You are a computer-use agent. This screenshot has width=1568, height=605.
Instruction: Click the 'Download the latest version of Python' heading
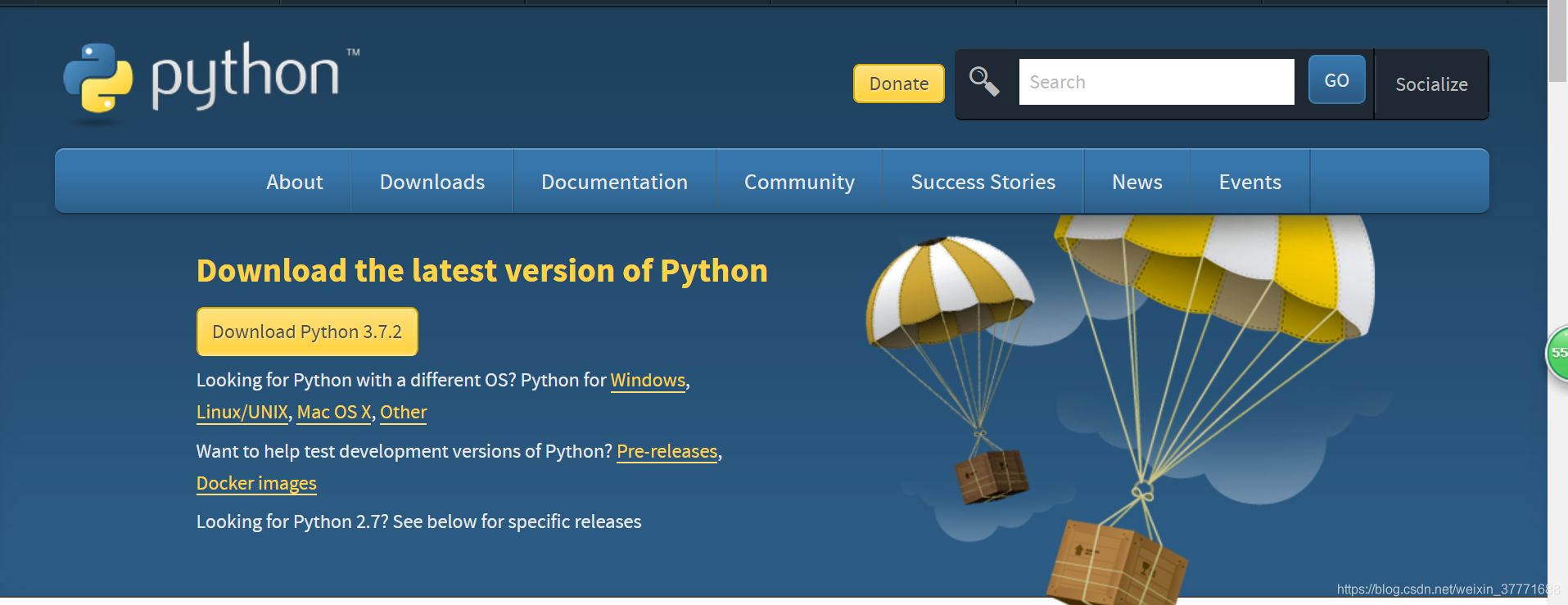coord(482,271)
